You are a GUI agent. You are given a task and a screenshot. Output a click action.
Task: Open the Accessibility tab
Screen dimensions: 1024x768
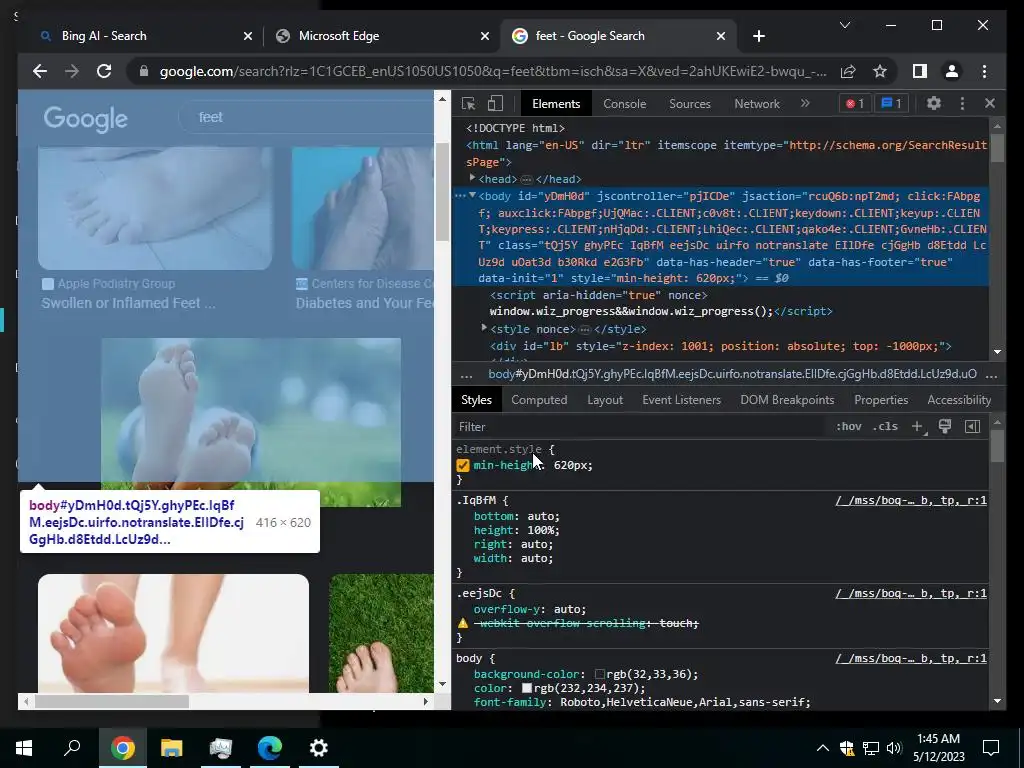coord(959,400)
